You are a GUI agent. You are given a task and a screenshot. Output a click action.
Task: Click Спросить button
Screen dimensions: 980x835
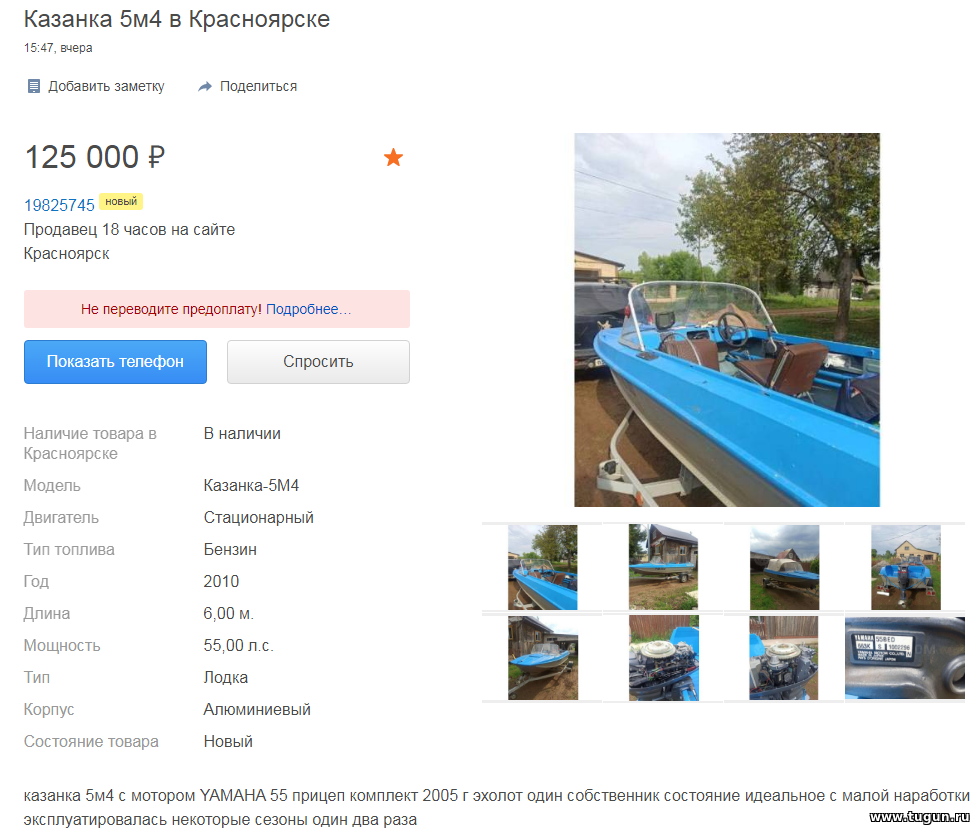(318, 362)
